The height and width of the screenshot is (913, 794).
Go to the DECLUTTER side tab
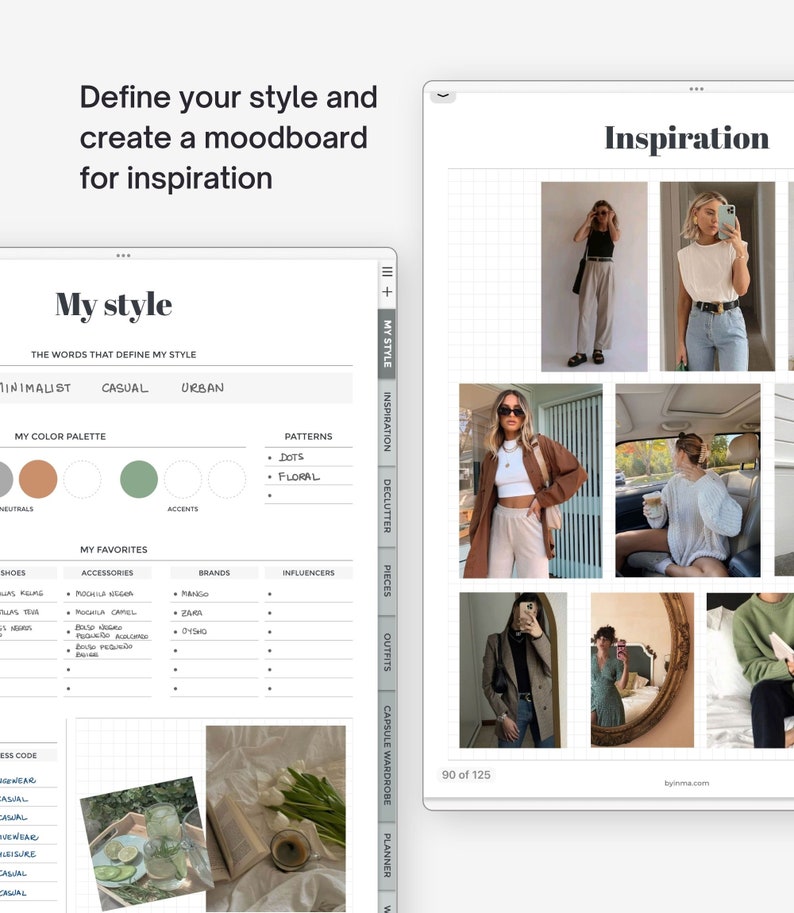coord(387,505)
